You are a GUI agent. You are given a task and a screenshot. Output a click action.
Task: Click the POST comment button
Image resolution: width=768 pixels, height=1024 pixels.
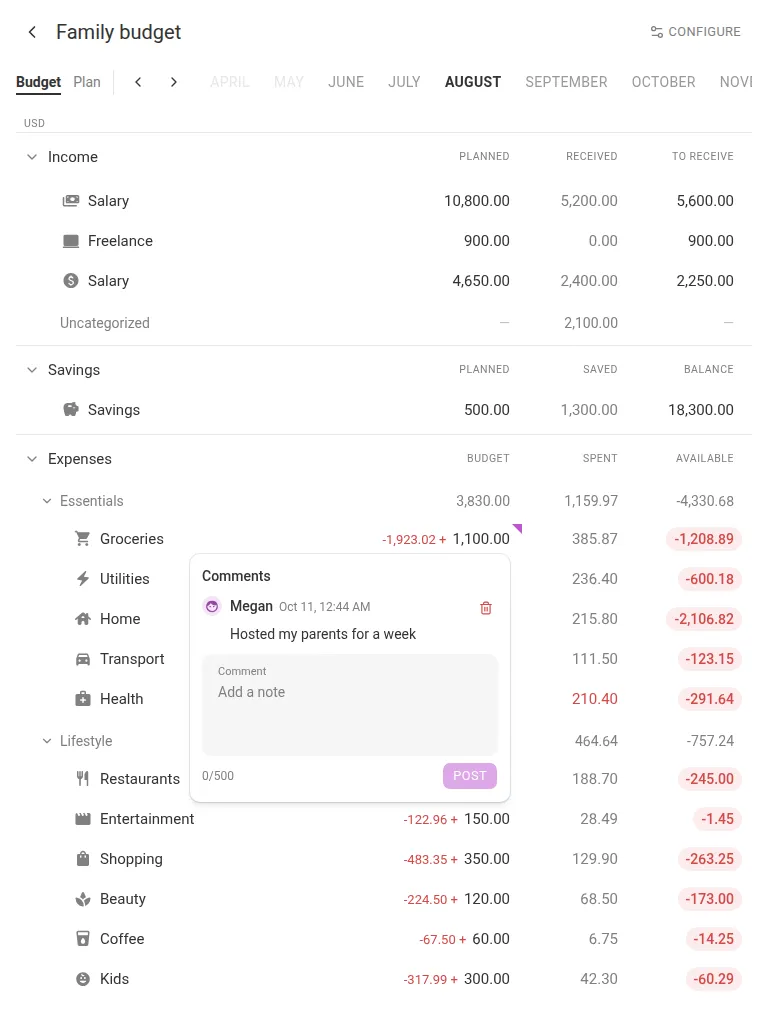tap(470, 776)
